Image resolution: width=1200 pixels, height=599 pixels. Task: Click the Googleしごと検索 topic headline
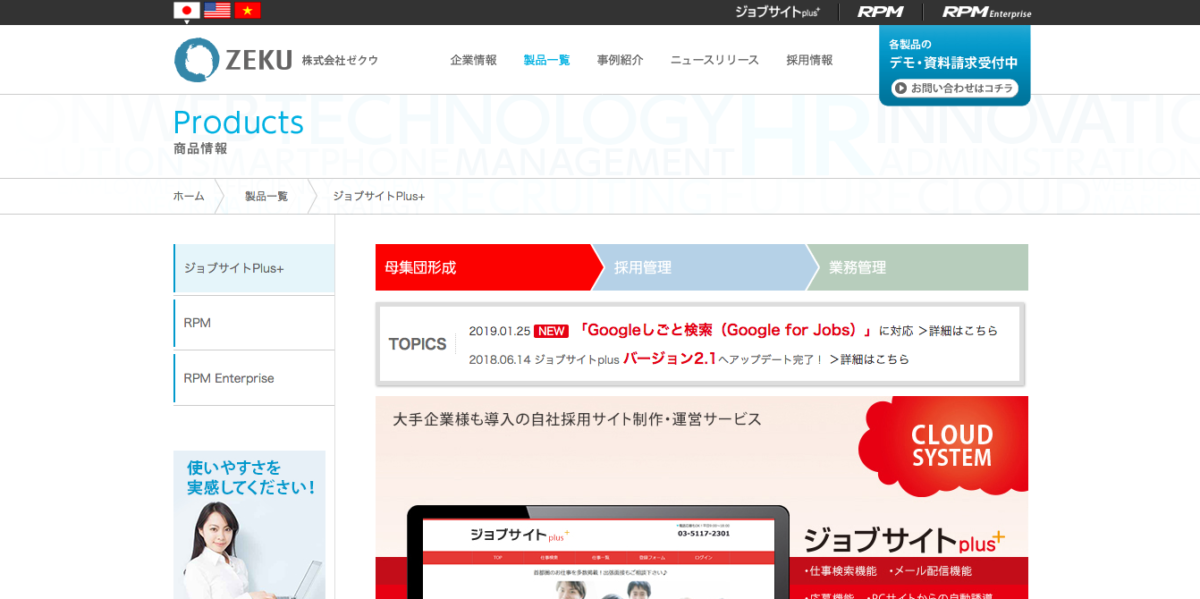(x=726, y=330)
